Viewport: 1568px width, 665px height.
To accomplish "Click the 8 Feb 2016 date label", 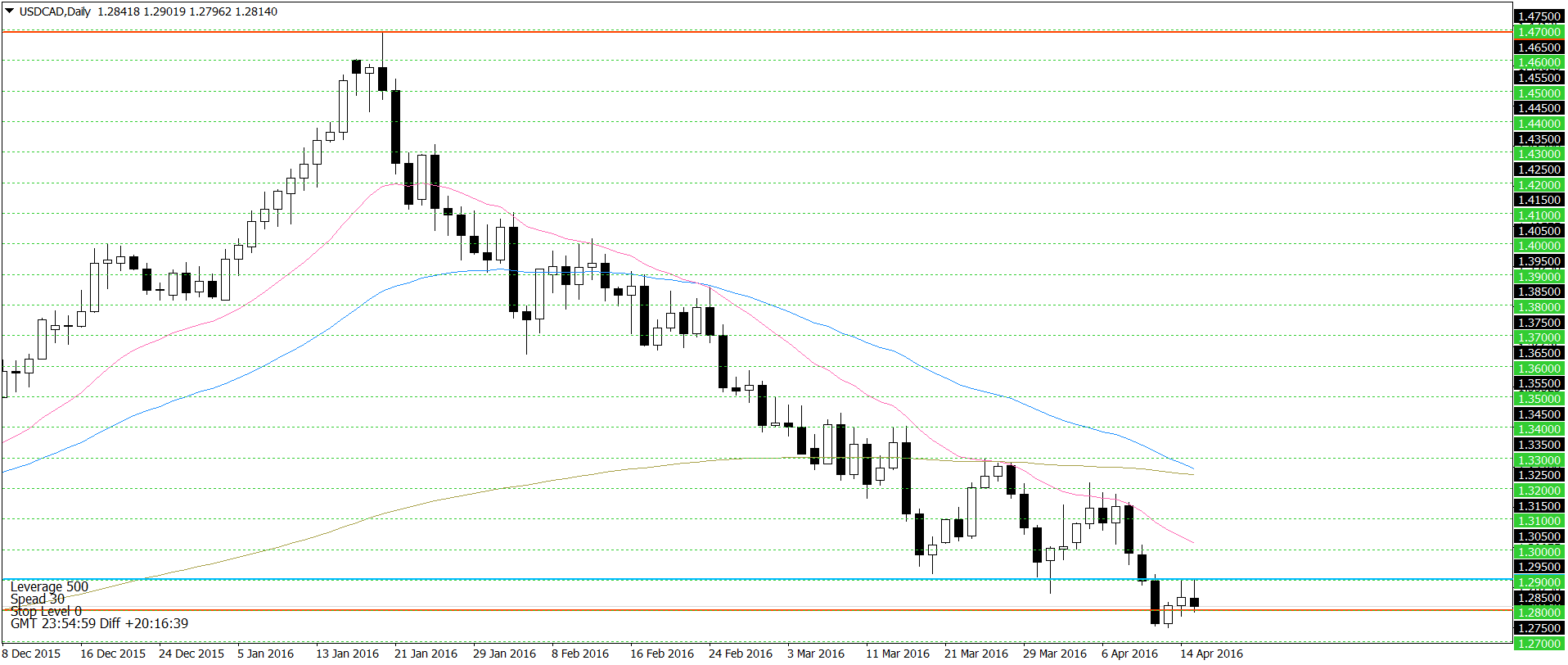I will pos(580,654).
